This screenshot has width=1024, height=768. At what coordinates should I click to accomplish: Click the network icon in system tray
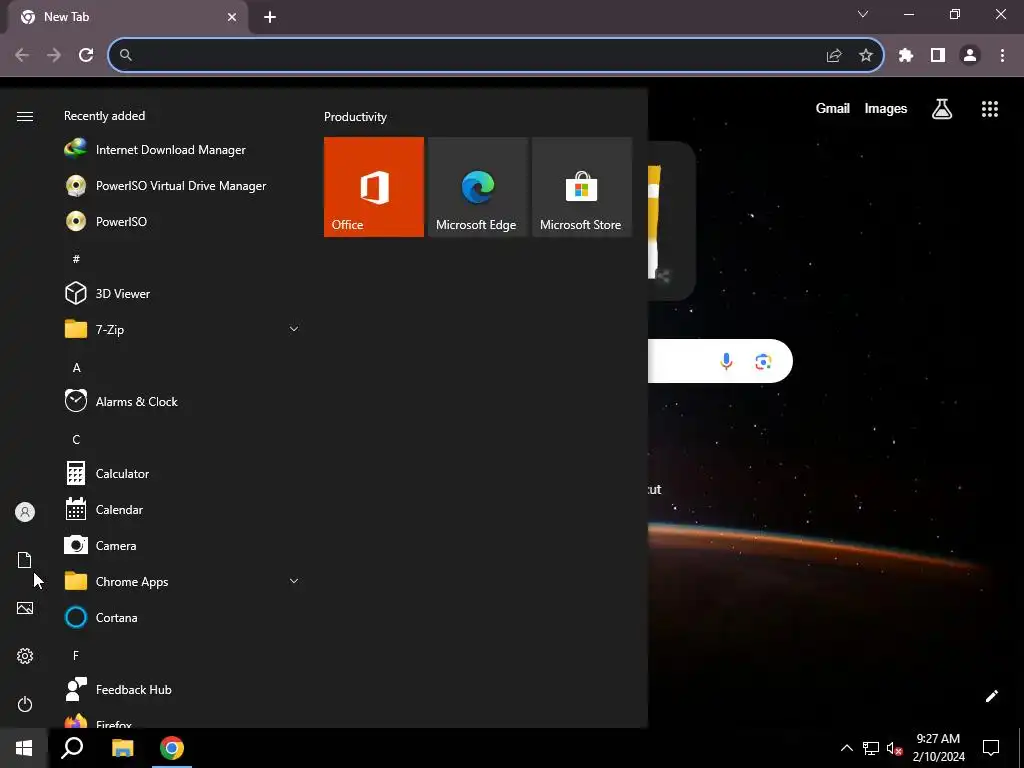(871, 748)
